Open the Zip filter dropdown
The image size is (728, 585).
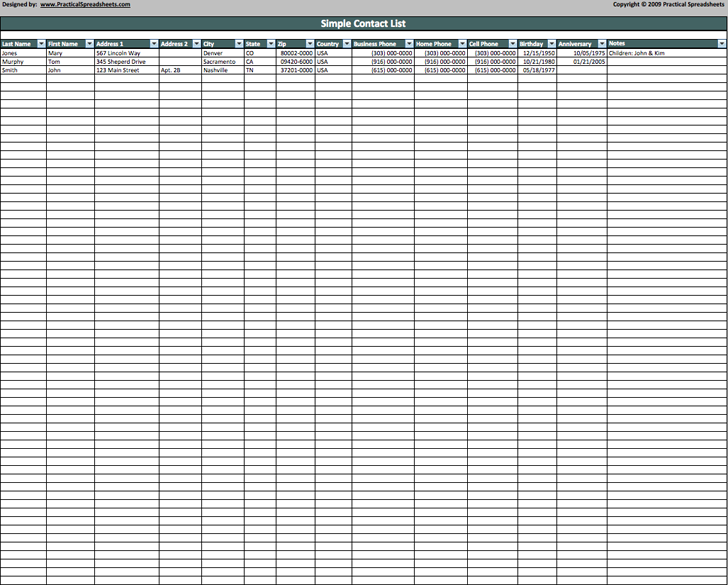(310, 44)
